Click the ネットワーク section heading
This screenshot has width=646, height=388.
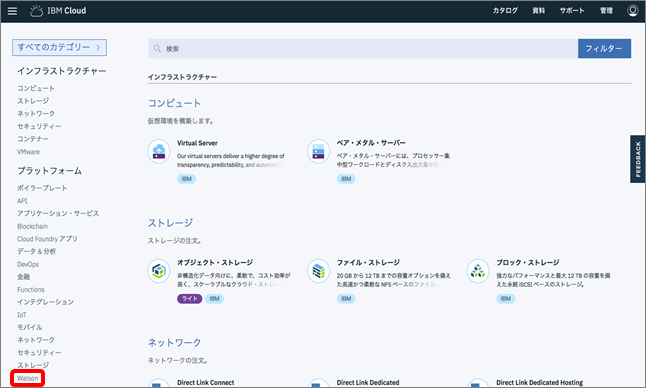174,342
